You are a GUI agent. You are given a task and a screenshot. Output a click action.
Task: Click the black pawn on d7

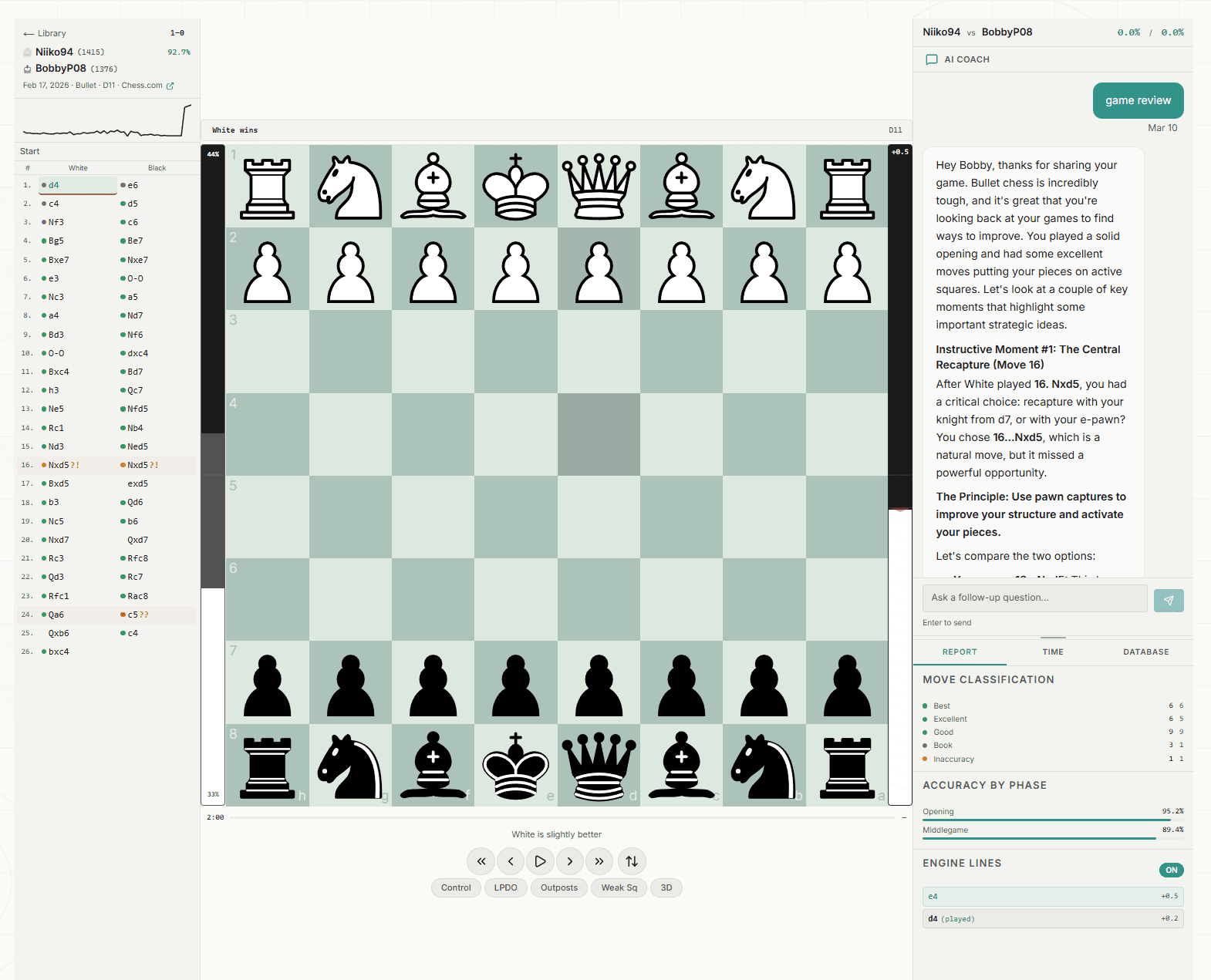[599, 682]
